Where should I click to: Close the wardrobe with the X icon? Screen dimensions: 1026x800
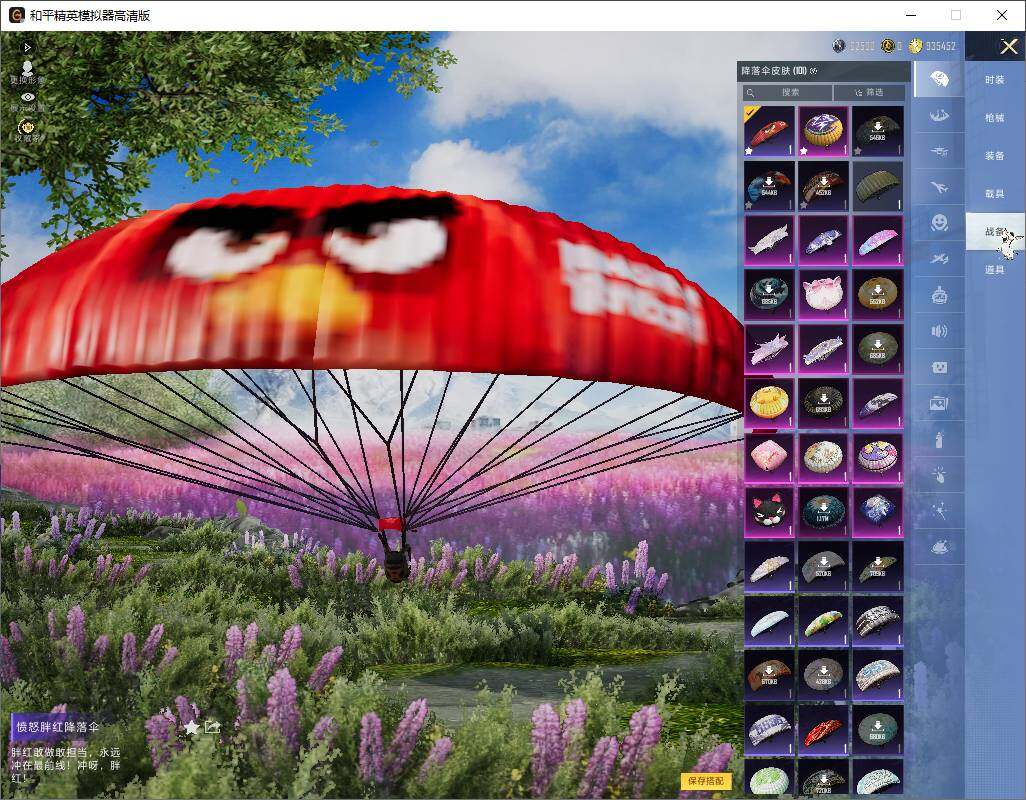(1008, 46)
